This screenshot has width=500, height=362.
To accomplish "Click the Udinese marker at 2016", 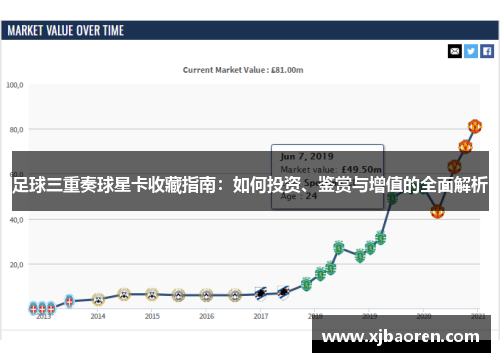I will coord(206,295).
